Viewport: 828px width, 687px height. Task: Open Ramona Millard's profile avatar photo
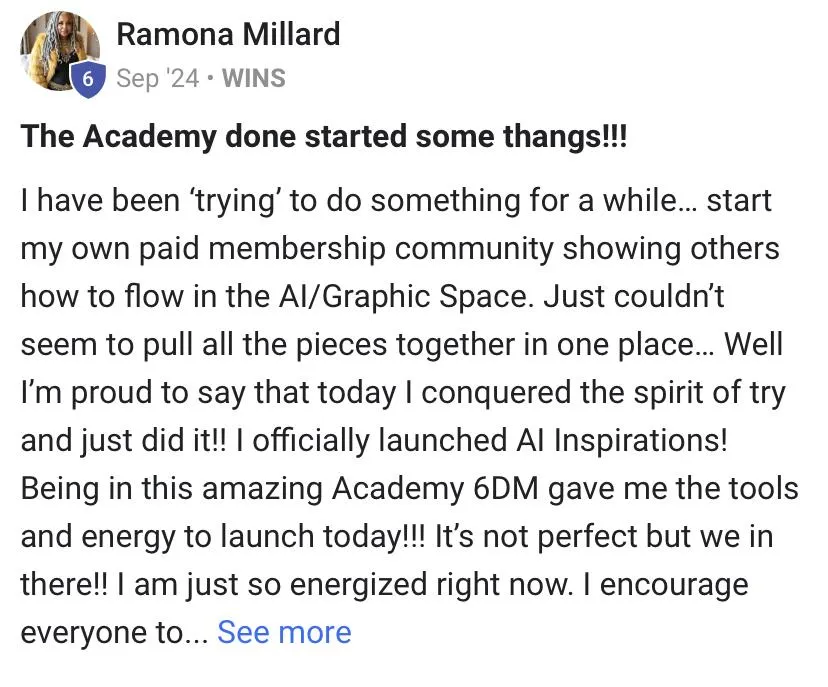click(60, 50)
